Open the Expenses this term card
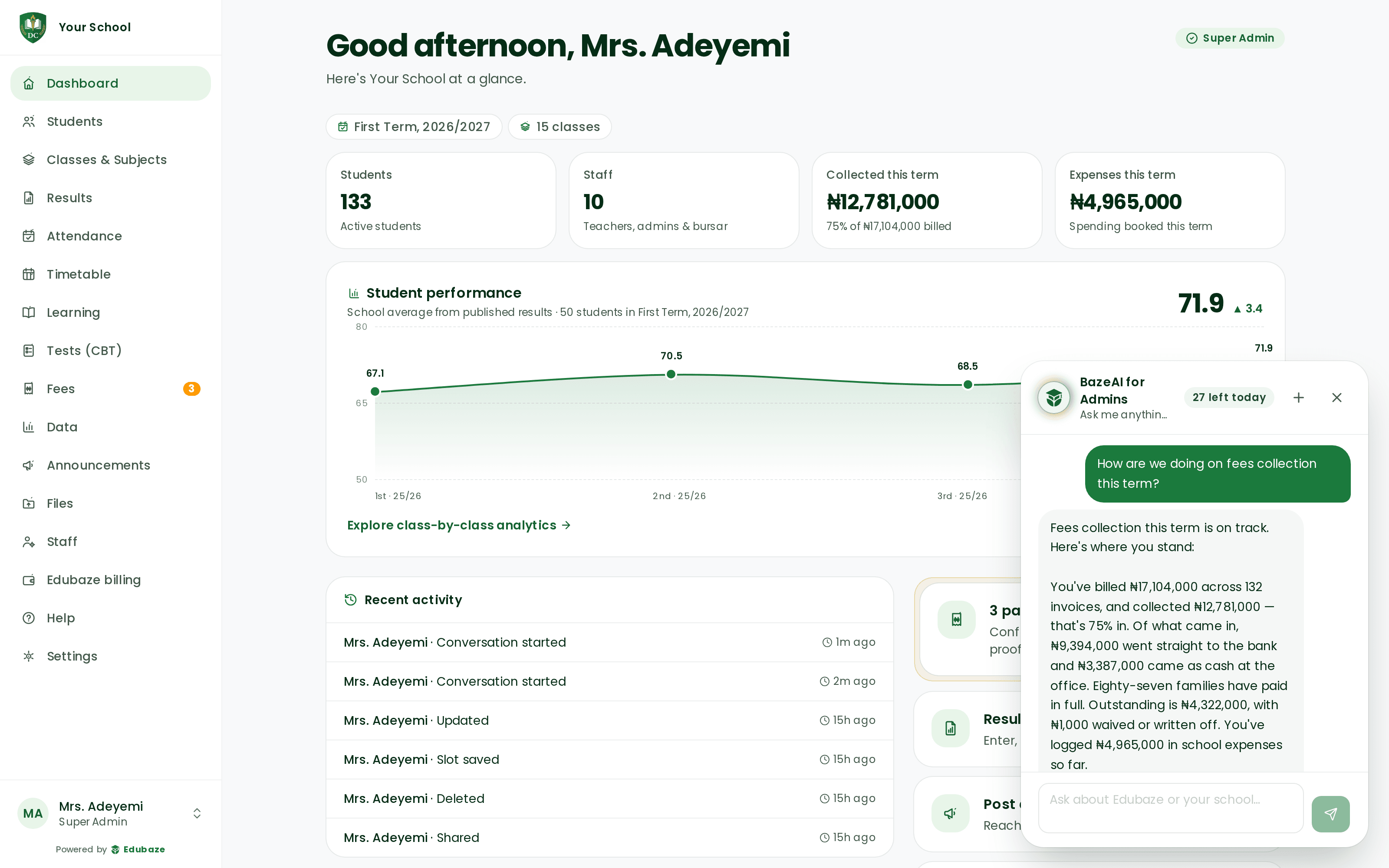The height and width of the screenshot is (868, 1389). click(1170, 201)
